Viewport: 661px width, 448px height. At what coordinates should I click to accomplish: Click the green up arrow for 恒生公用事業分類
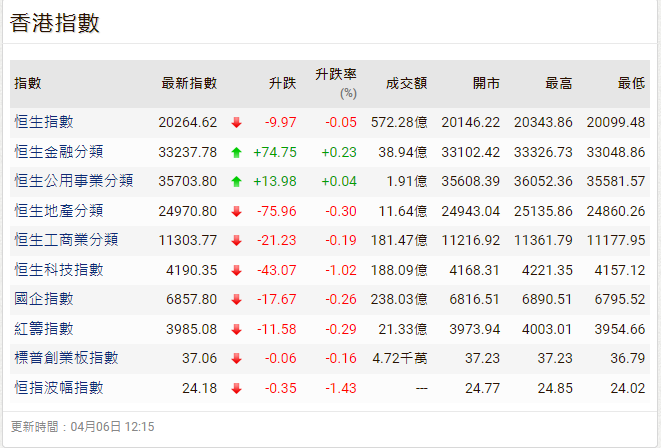tap(236, 182)
